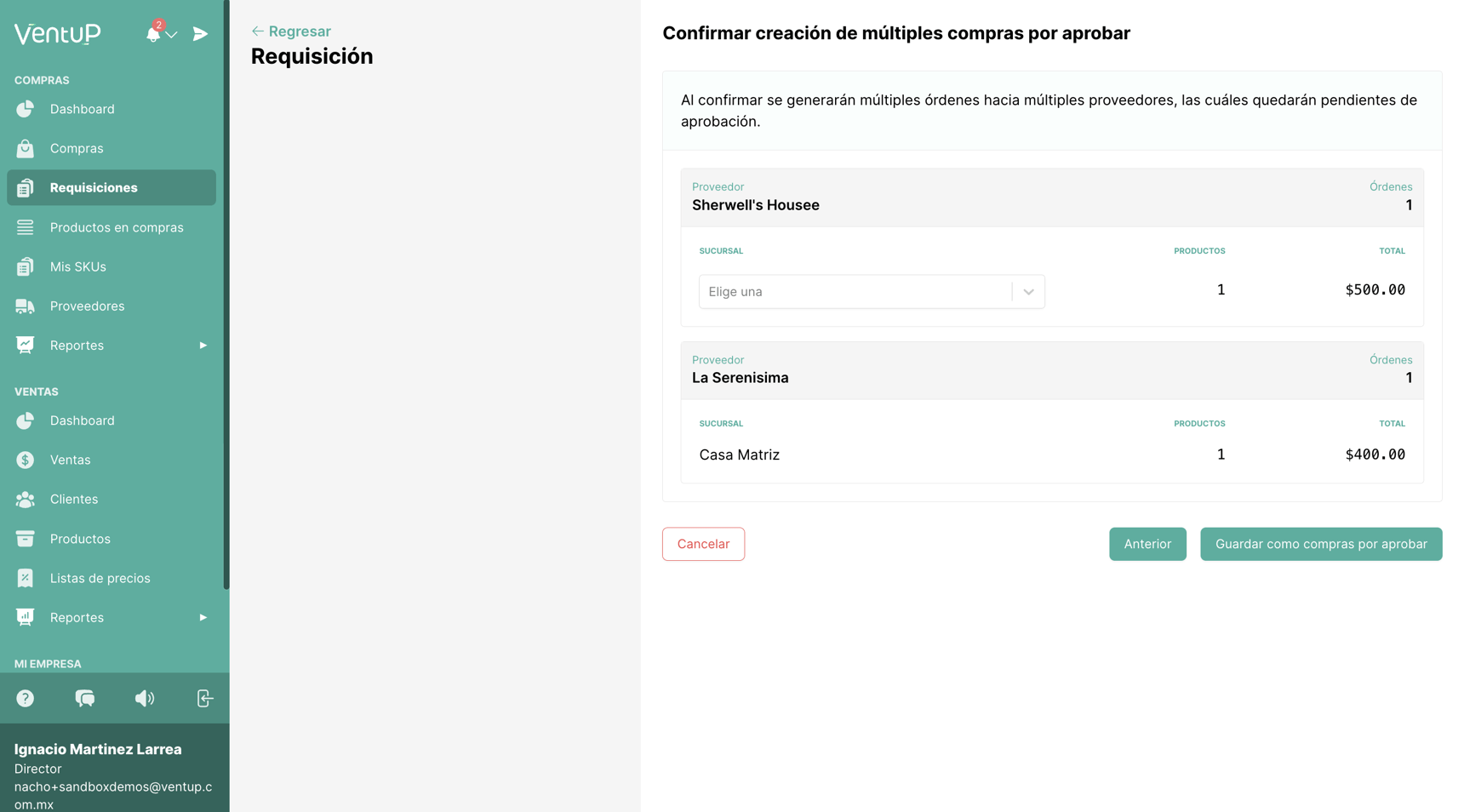1464x812 pixels.
Task: Log out using the exit door icon
Action: (x=204, y=698)
